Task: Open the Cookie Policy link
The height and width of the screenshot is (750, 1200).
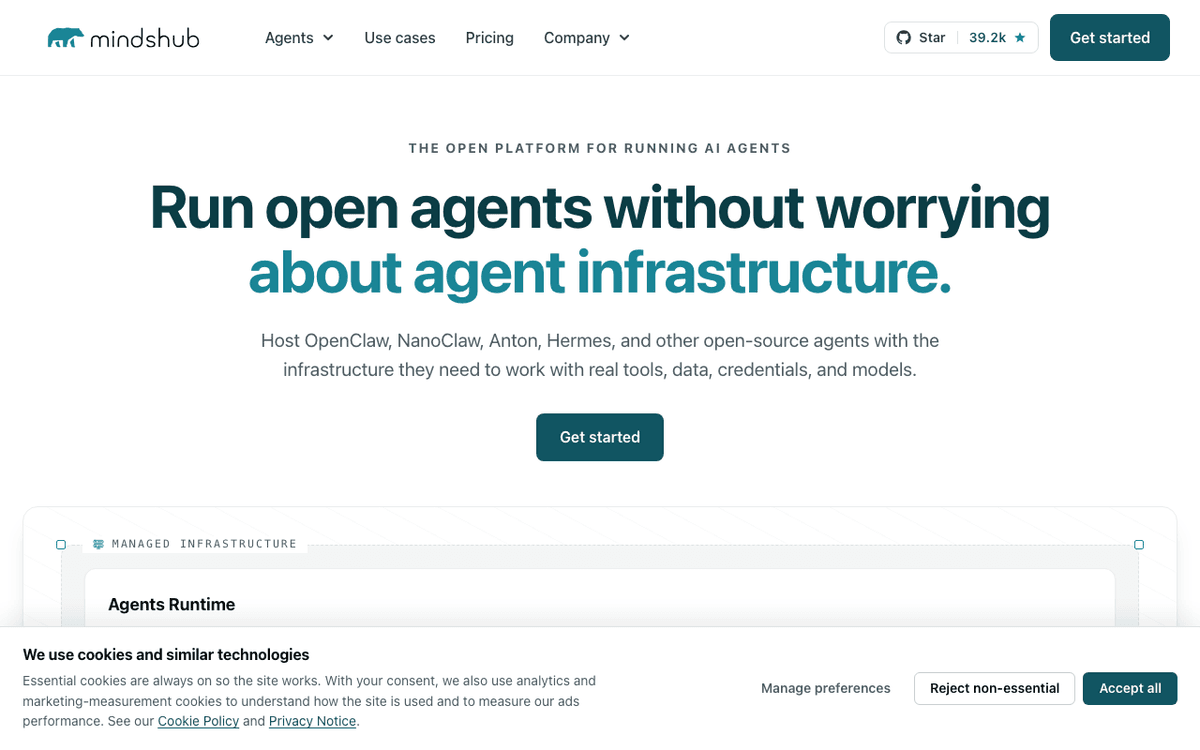Action: point(198,721)
